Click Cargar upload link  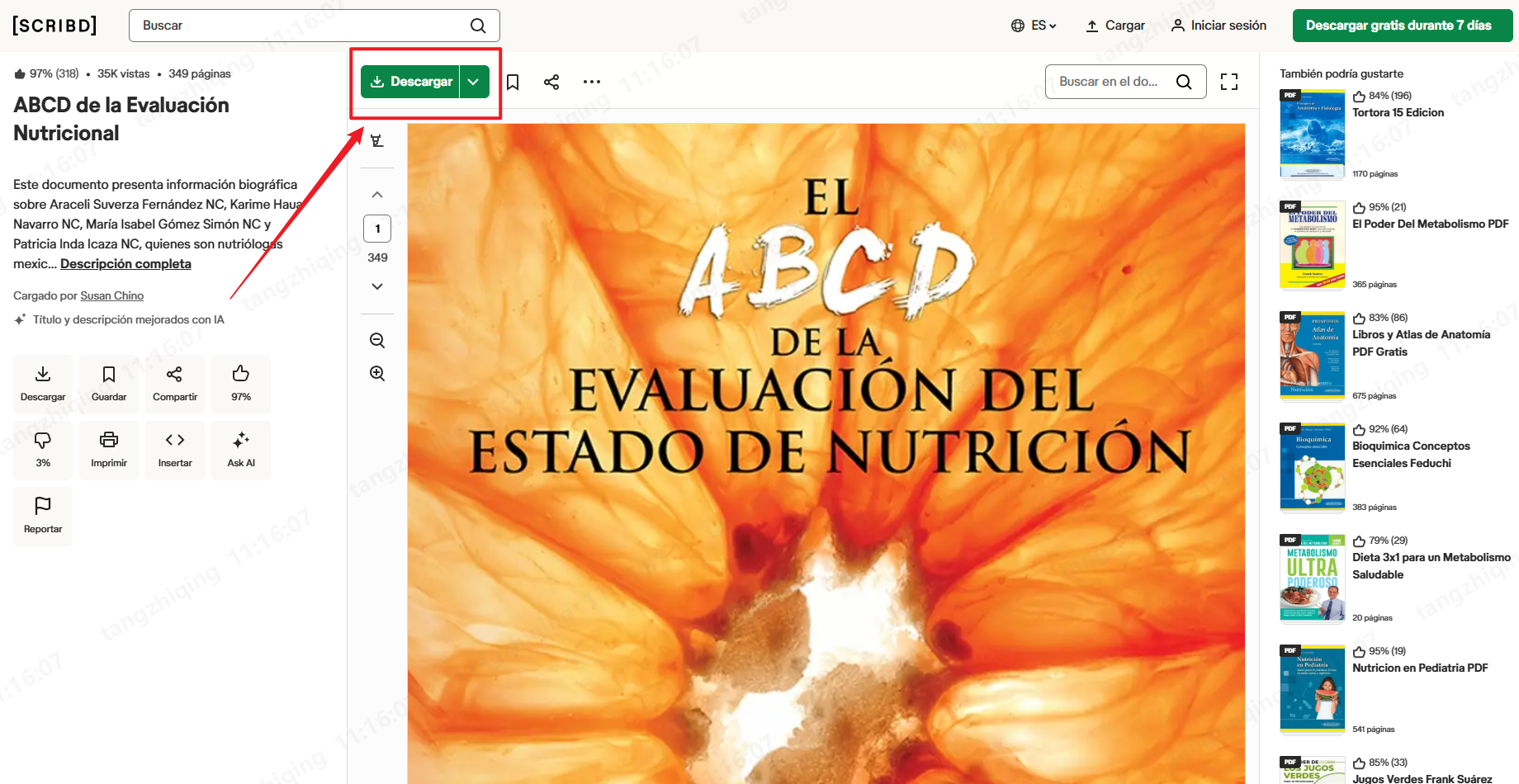click(1114, 26)
